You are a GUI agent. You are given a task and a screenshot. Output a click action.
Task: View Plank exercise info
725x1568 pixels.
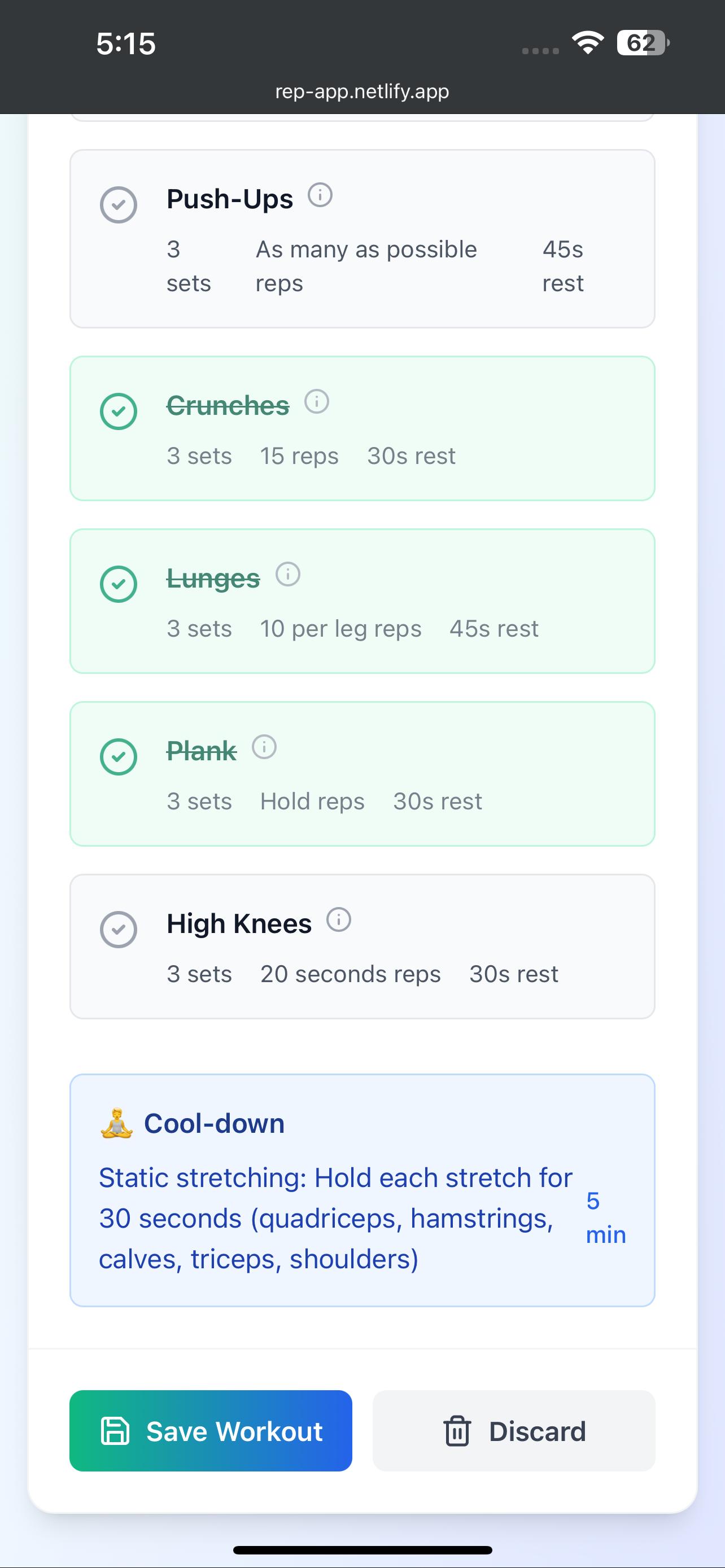point(264,747)
